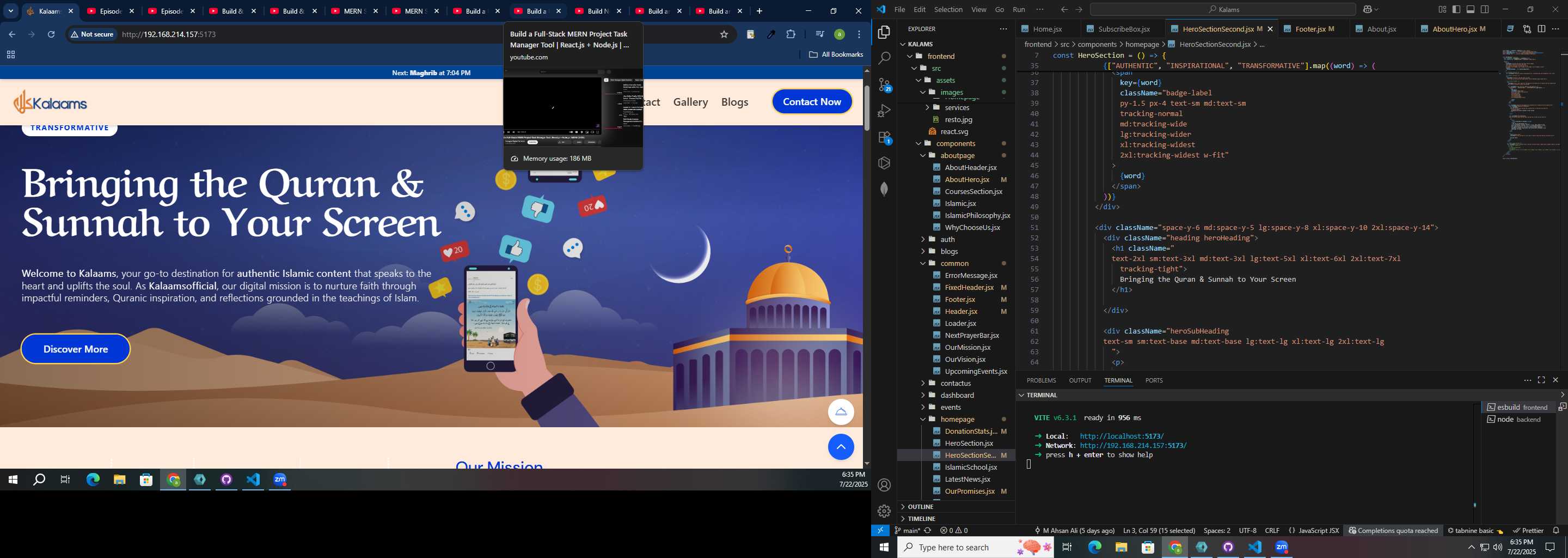Open the Explorer view in activity bar
This screenshot has height=558, width=1568.
(x=884, y=32)
